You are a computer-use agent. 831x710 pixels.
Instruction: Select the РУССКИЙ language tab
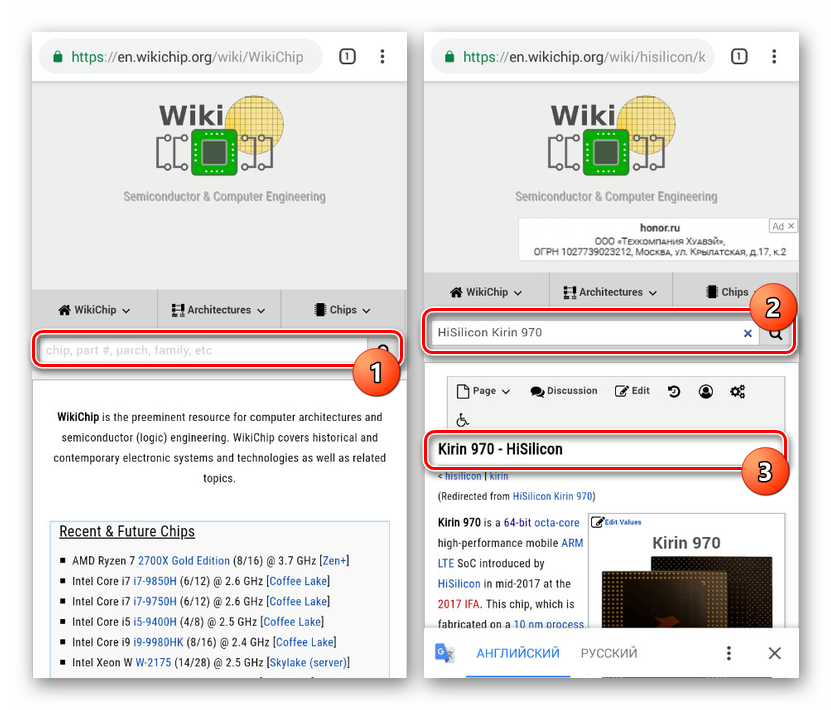608,653
